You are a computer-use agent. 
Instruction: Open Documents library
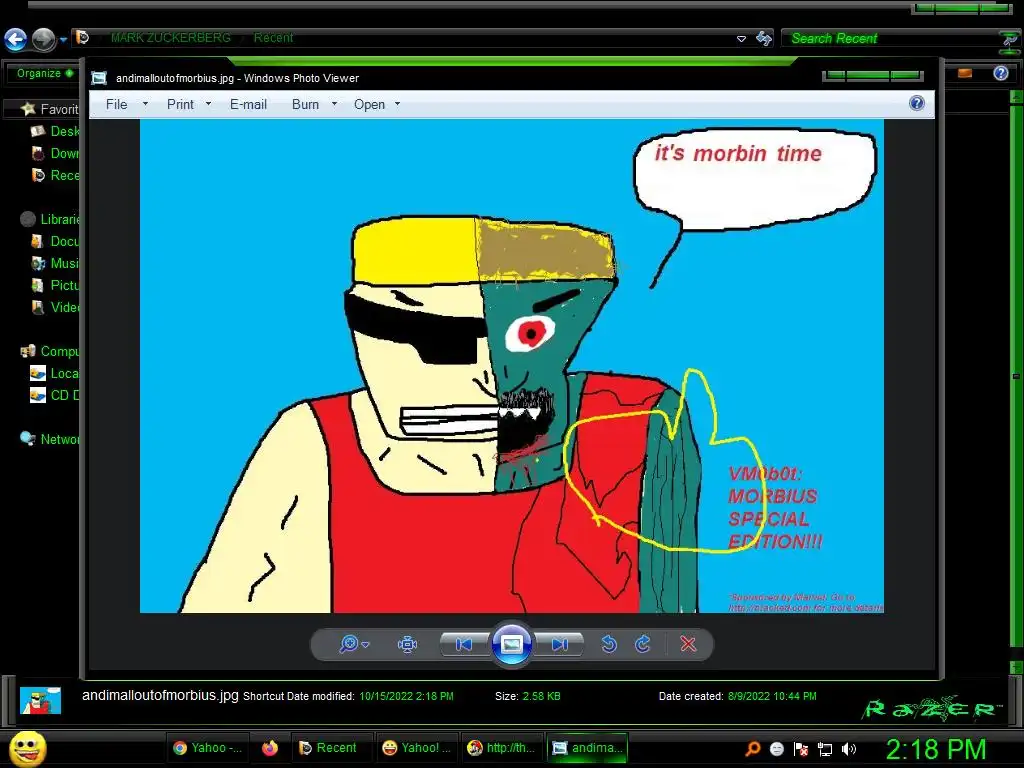pos(56,241)
